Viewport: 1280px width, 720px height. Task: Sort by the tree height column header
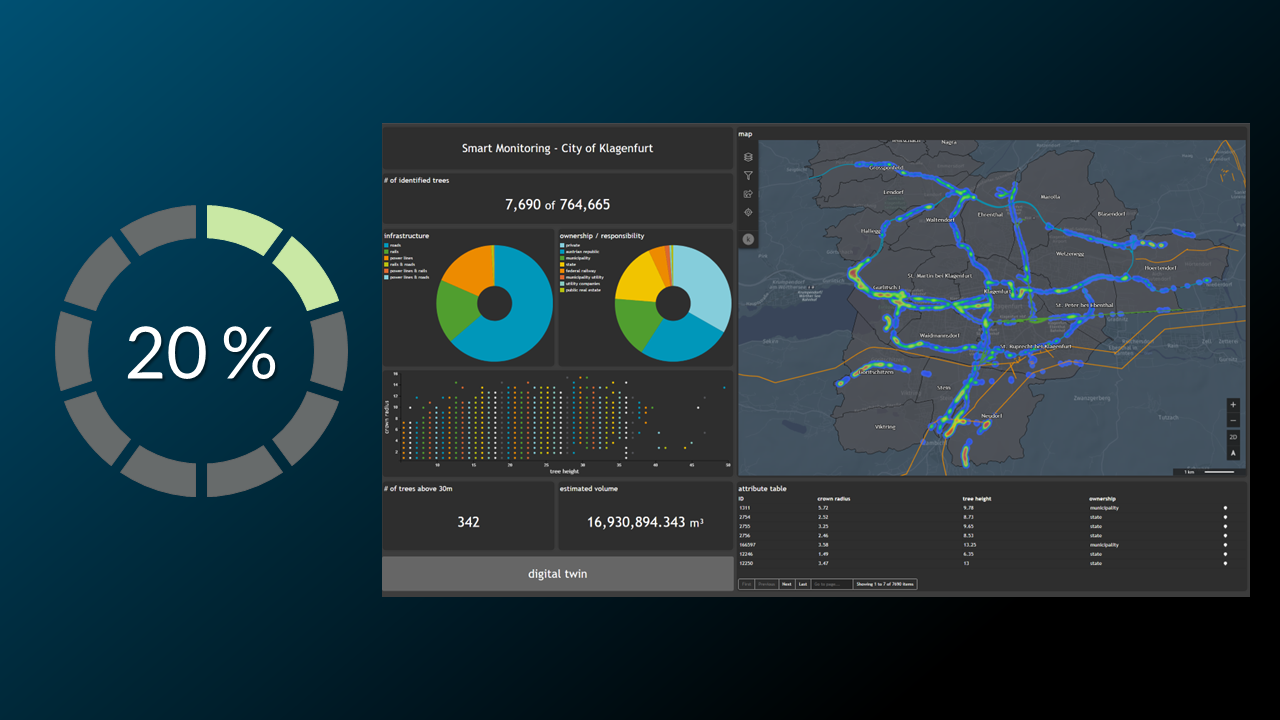[977, 498]
